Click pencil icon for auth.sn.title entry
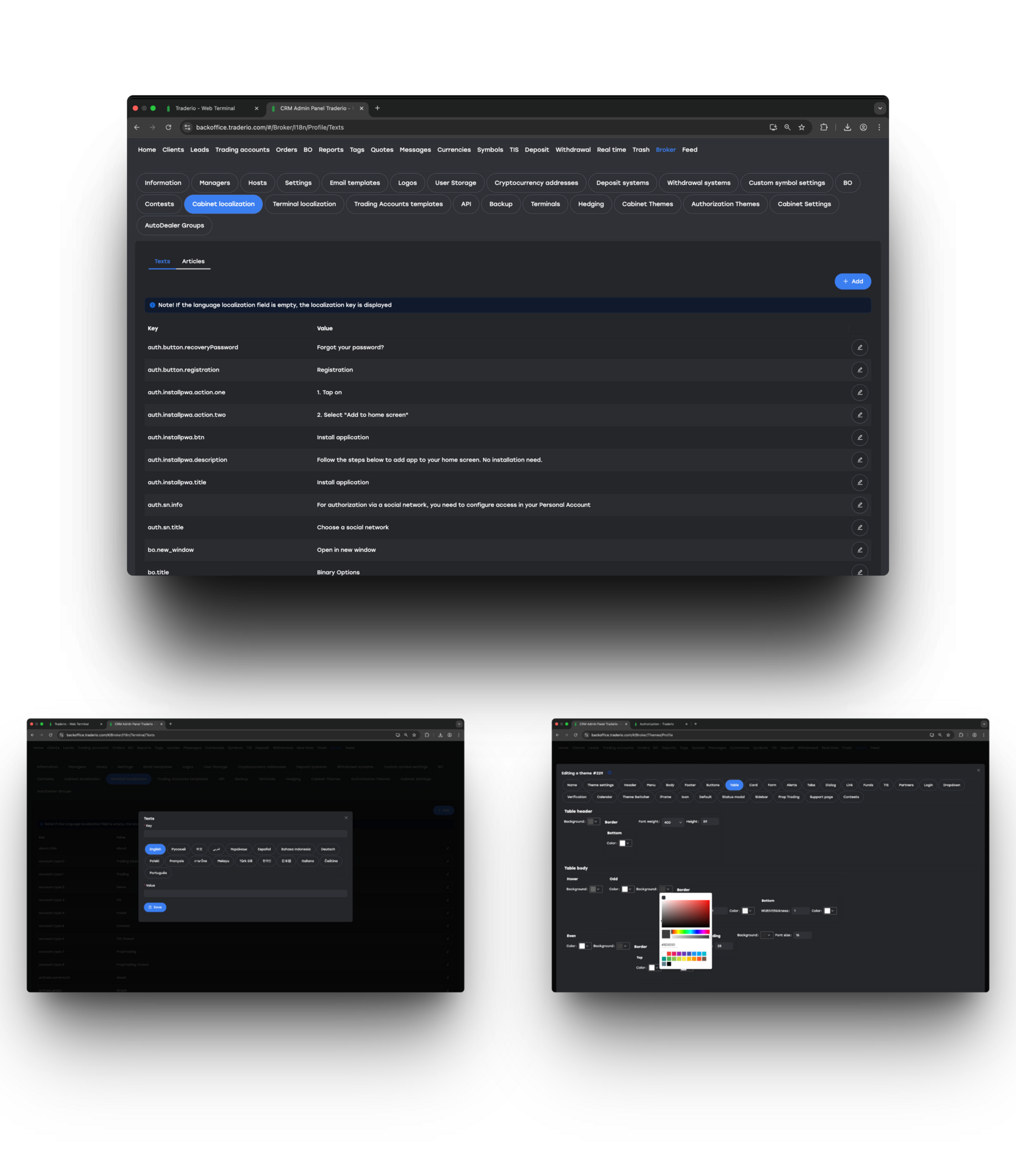 coord(859,528)
